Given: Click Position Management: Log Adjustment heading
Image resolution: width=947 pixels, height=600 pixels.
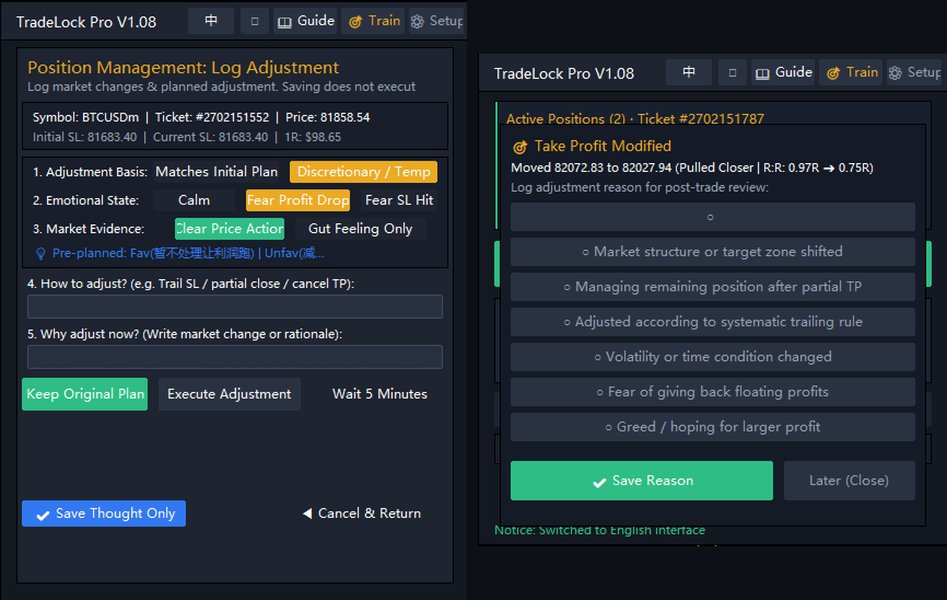Looking at the screenshot, I should pos(183,68).
